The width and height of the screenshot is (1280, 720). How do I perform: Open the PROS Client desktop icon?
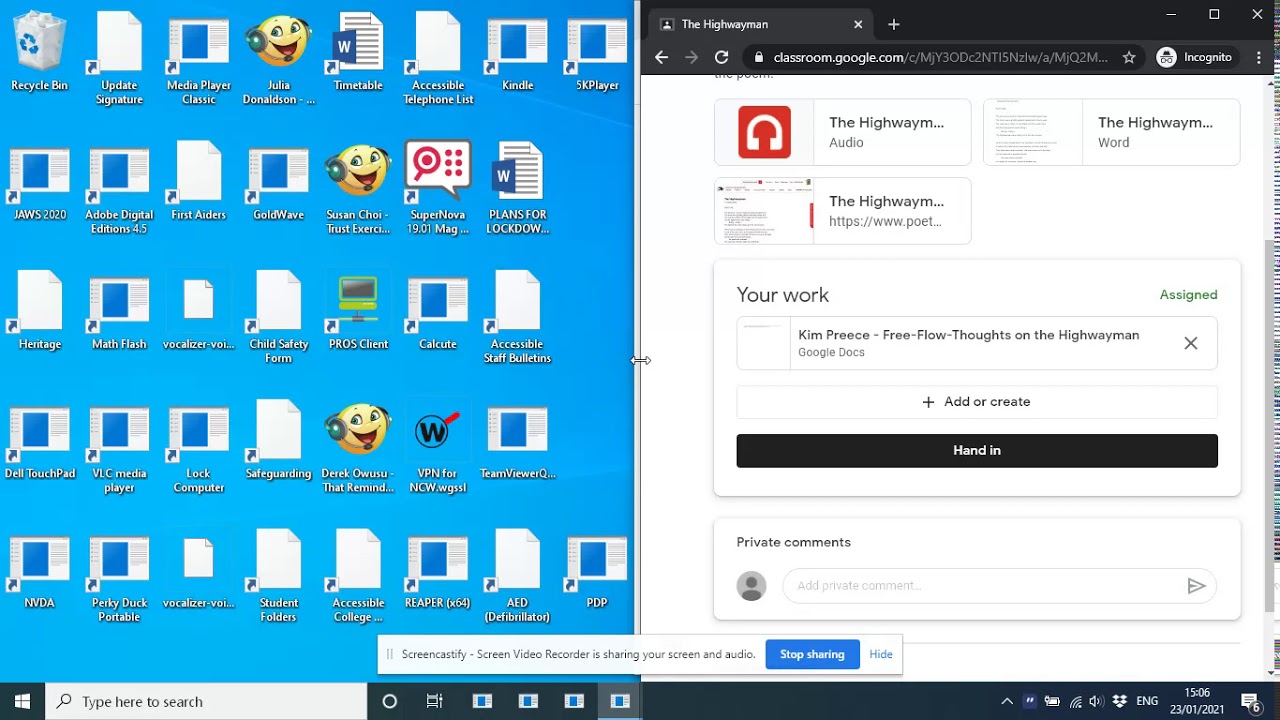[358, 311]
